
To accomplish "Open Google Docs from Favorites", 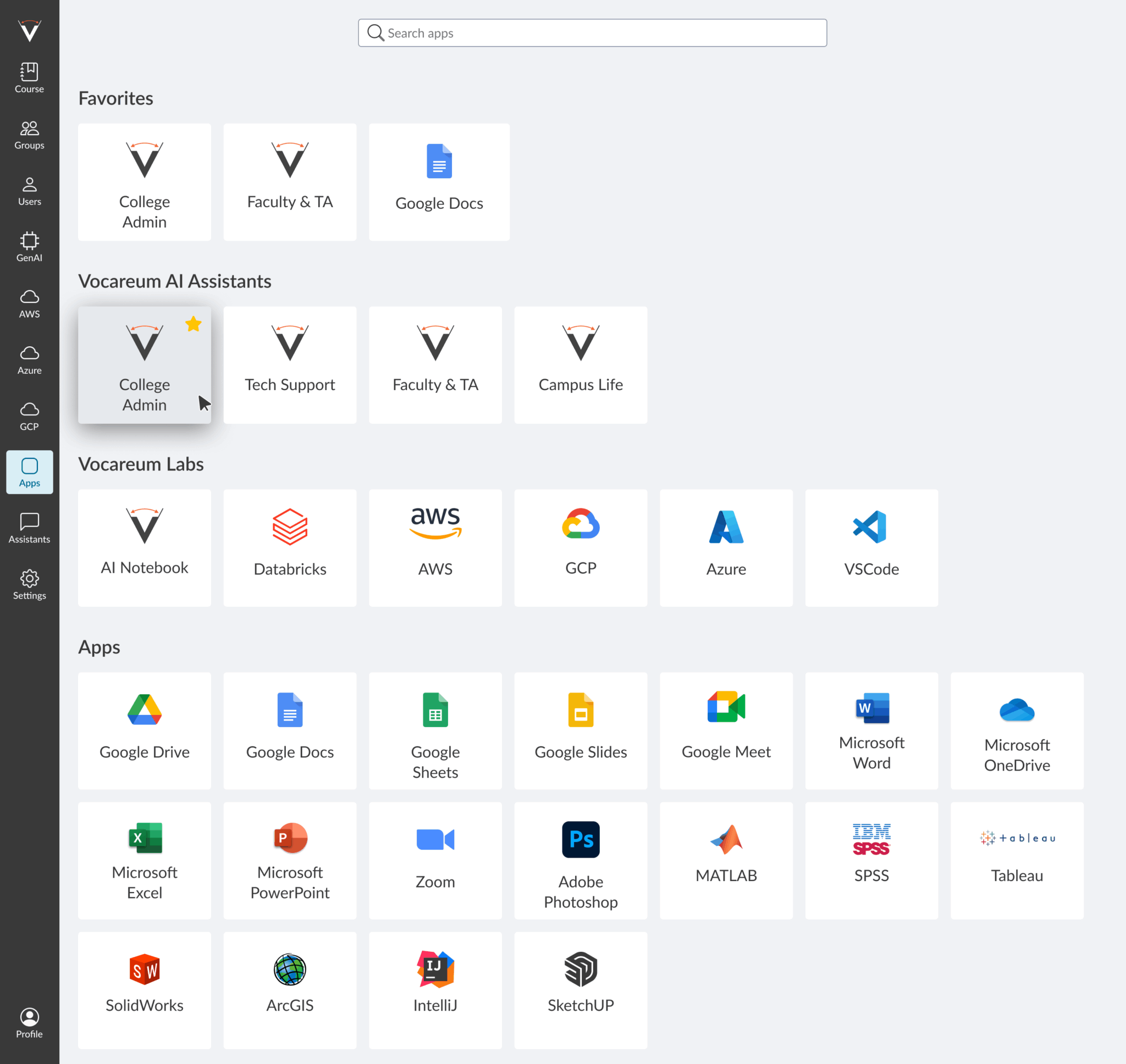I will pyautogui.click(x=439, y=182).
